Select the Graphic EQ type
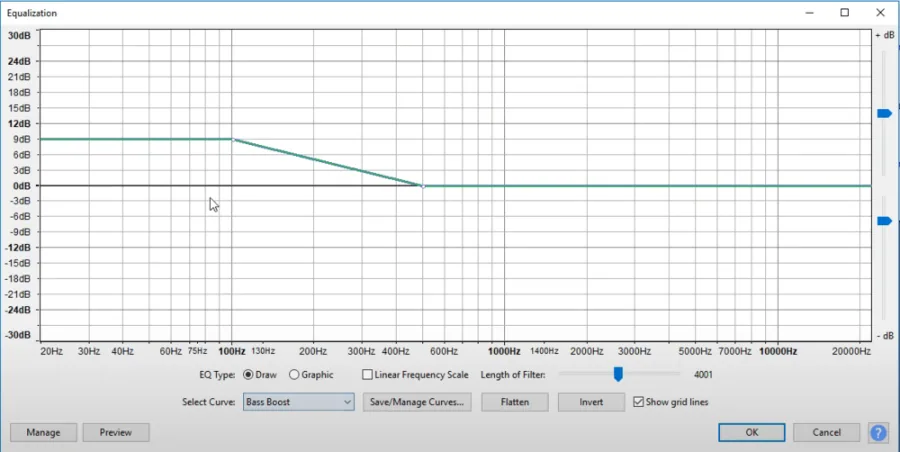 pos(294,375)
